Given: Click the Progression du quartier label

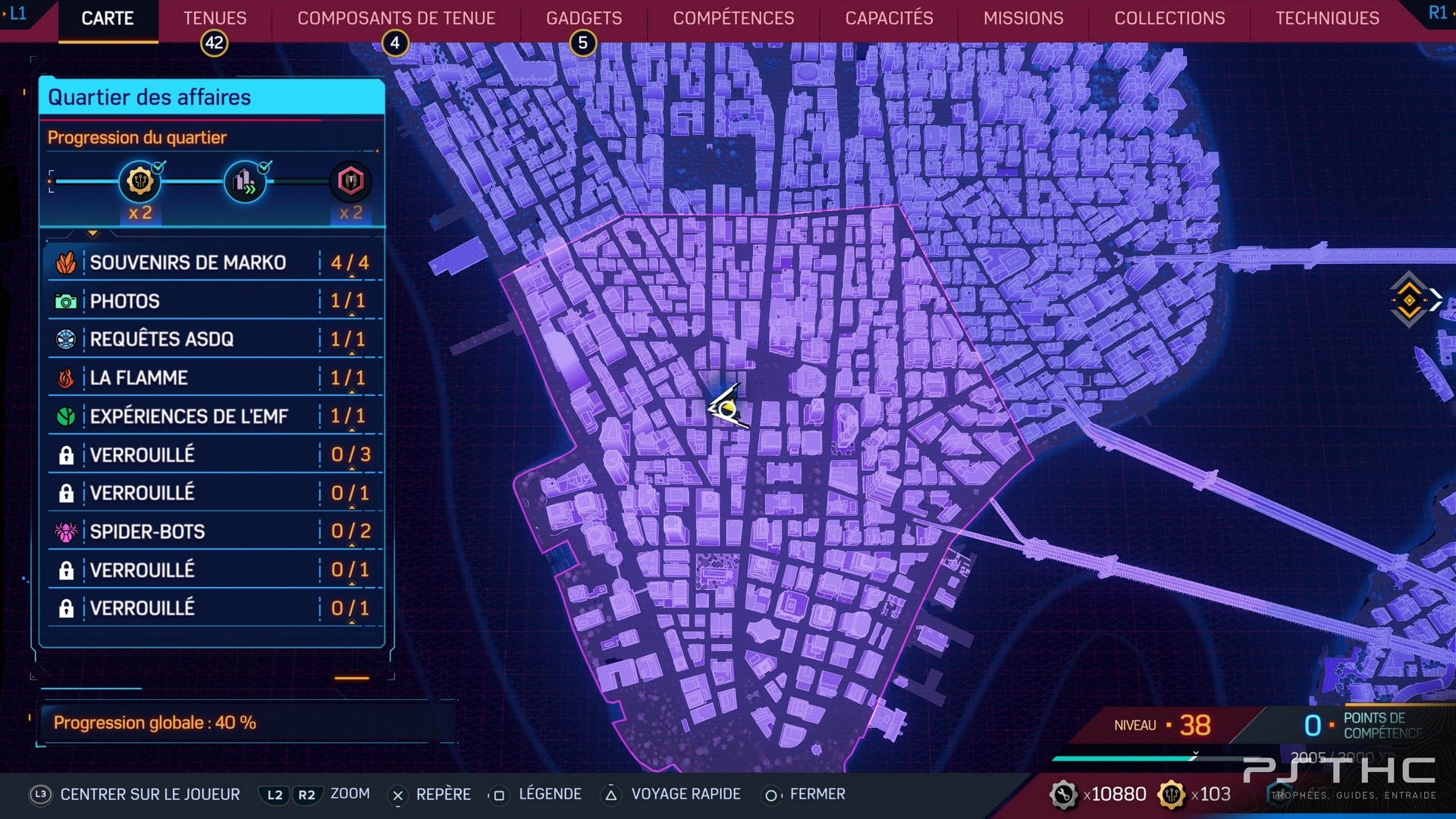Looking at the screenshot, I should [x=136, y=137].
